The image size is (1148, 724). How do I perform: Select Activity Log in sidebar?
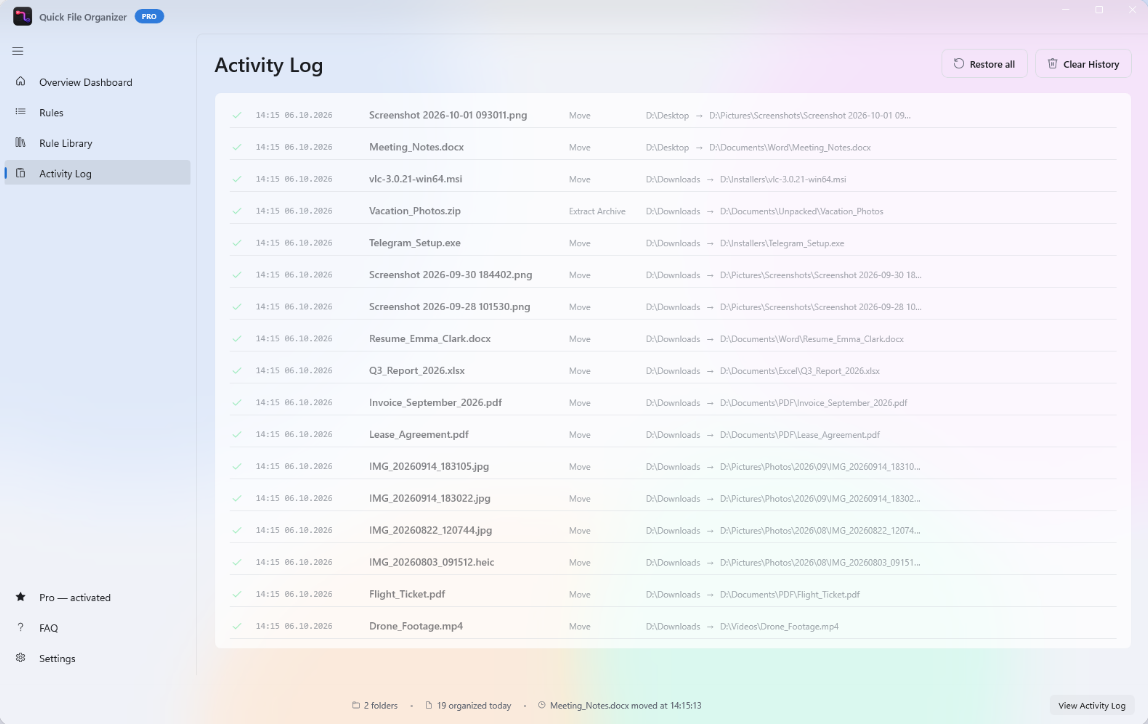[x=97, y=173]
